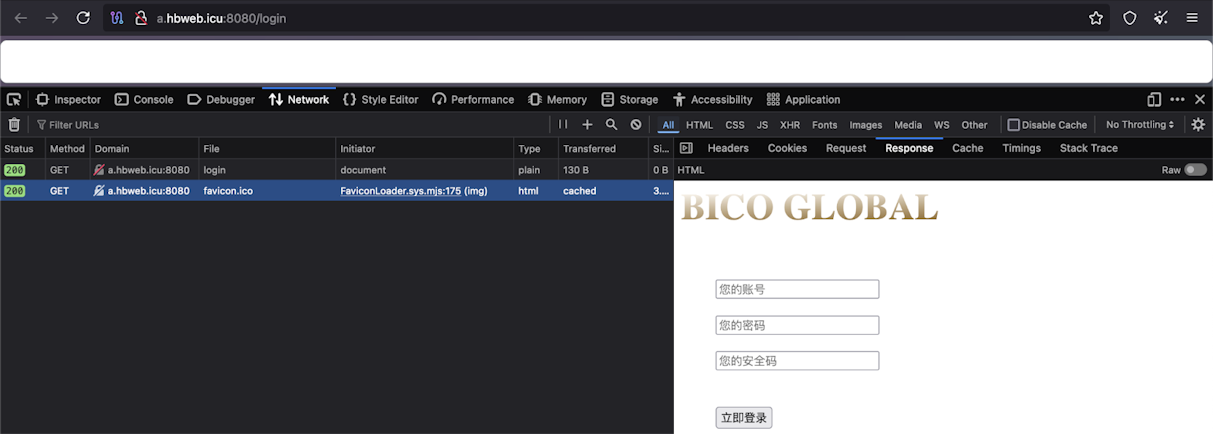Viewport: 1213px width, 434px height.
Task: Open the network search magnifier
Action: pyautogui.click(x=611, y=125)
